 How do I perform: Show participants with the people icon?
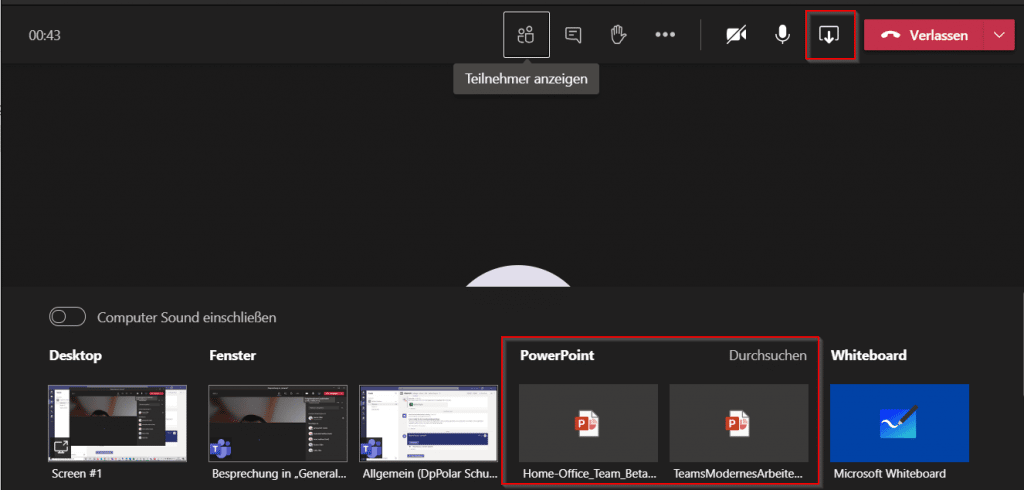tap(526, 35)
